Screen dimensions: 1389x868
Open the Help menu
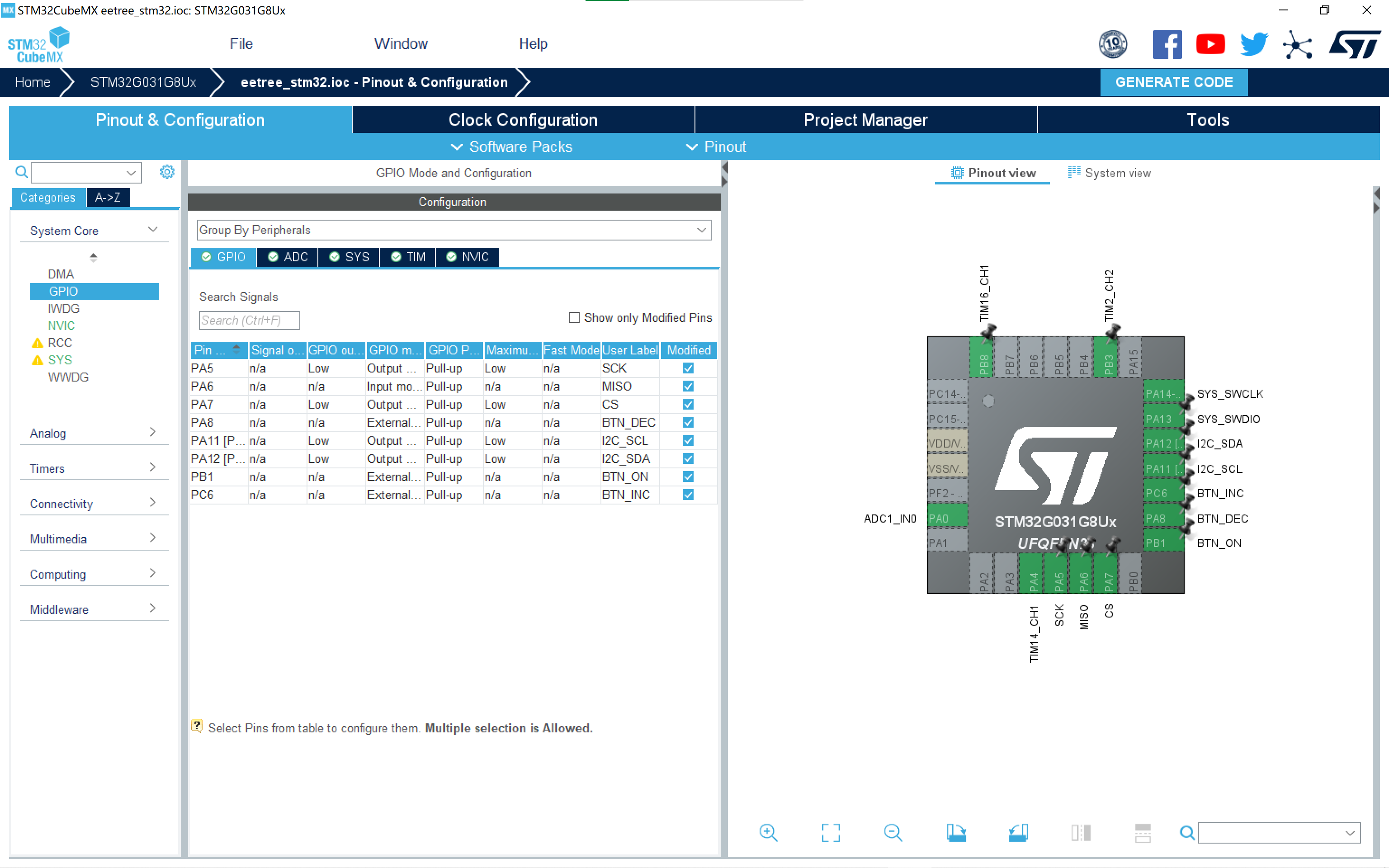(x=533, y=44)
